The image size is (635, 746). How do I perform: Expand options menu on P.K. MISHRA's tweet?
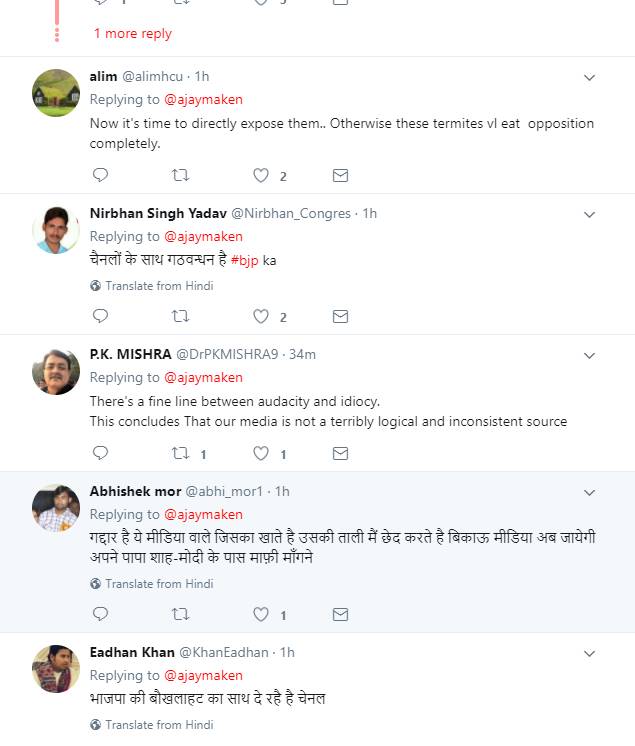(x=589, y=355)
